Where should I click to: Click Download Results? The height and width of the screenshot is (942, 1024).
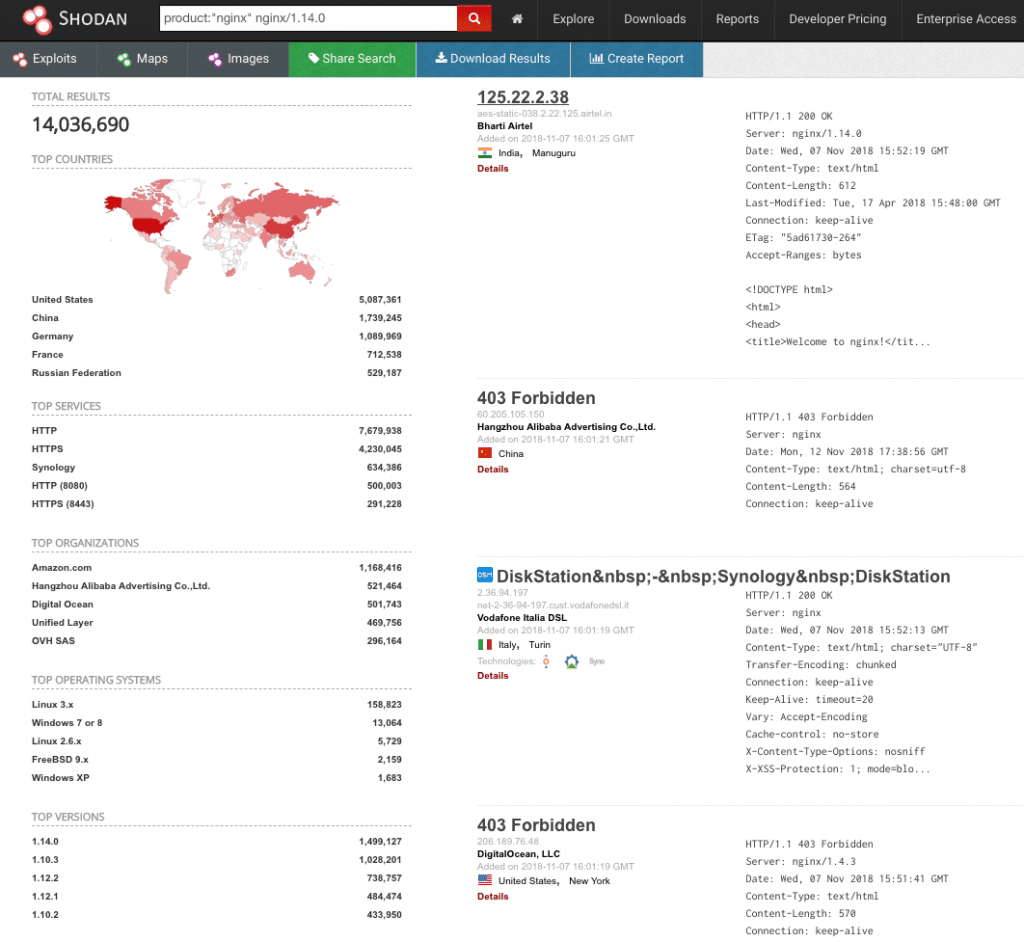pyautogui.click(x=492, y=59)
